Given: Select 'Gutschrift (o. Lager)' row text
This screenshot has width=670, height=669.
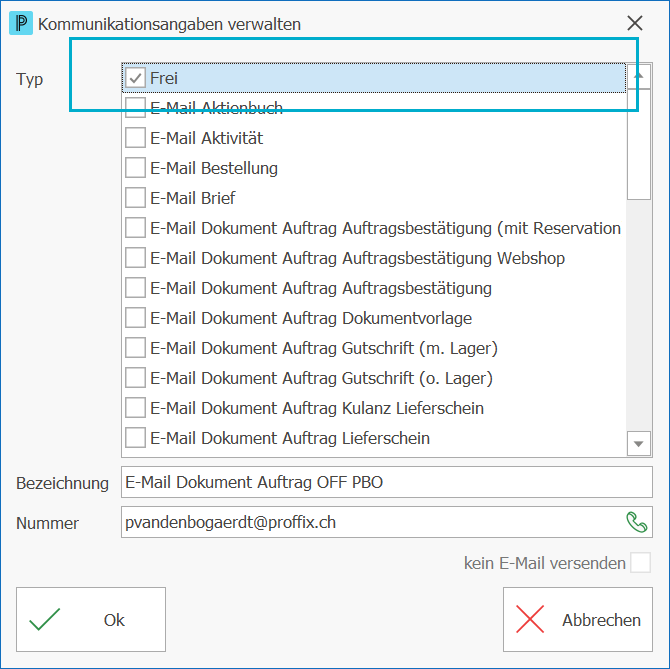Looking at the screenshot, I should [x=417, y=379].
